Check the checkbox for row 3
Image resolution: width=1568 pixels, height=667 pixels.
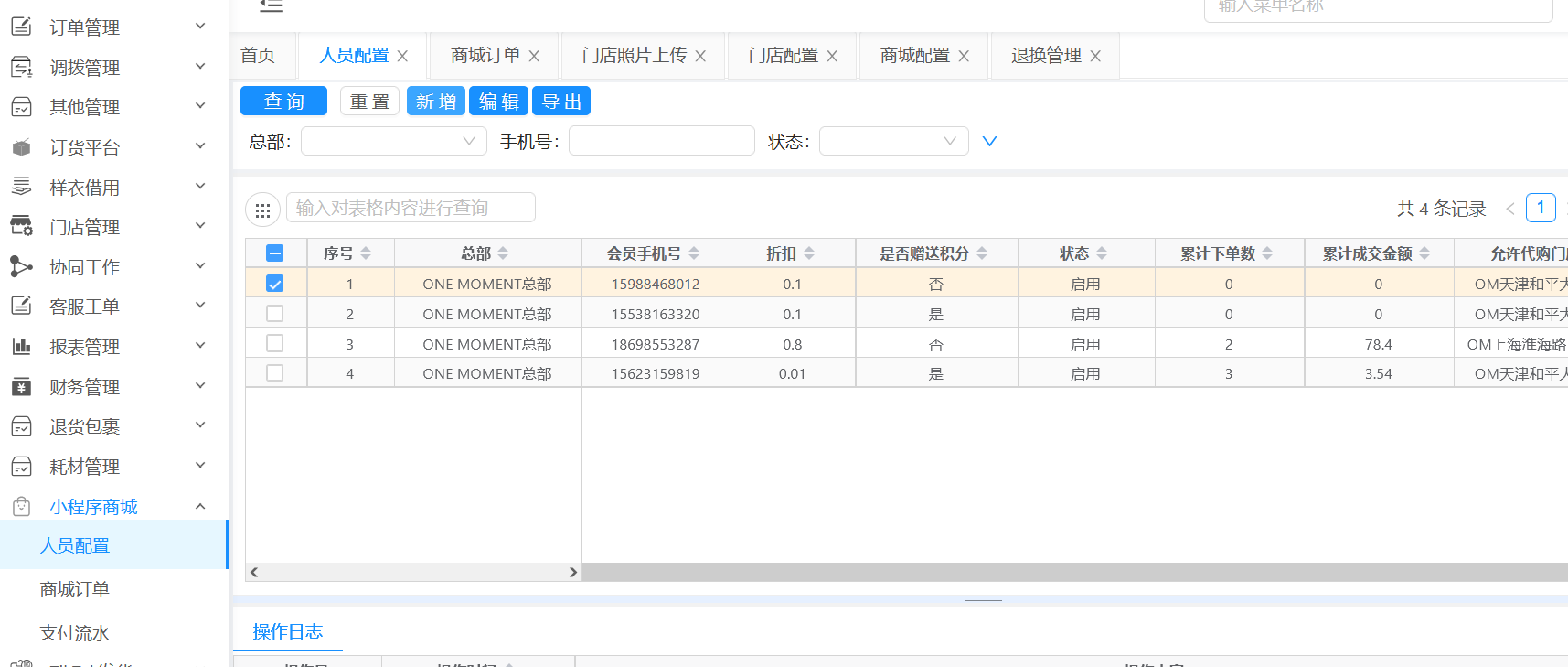pos(274,344)
